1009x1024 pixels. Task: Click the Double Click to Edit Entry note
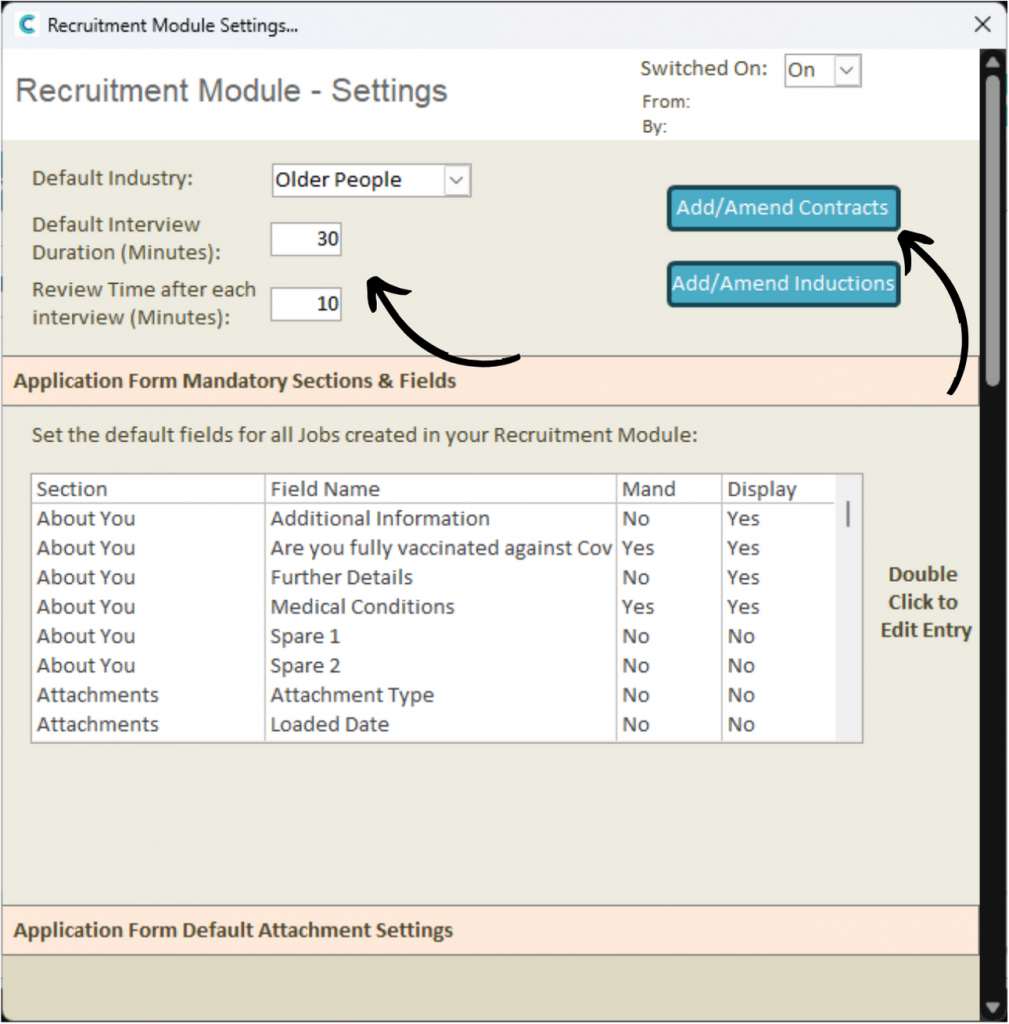925,602
